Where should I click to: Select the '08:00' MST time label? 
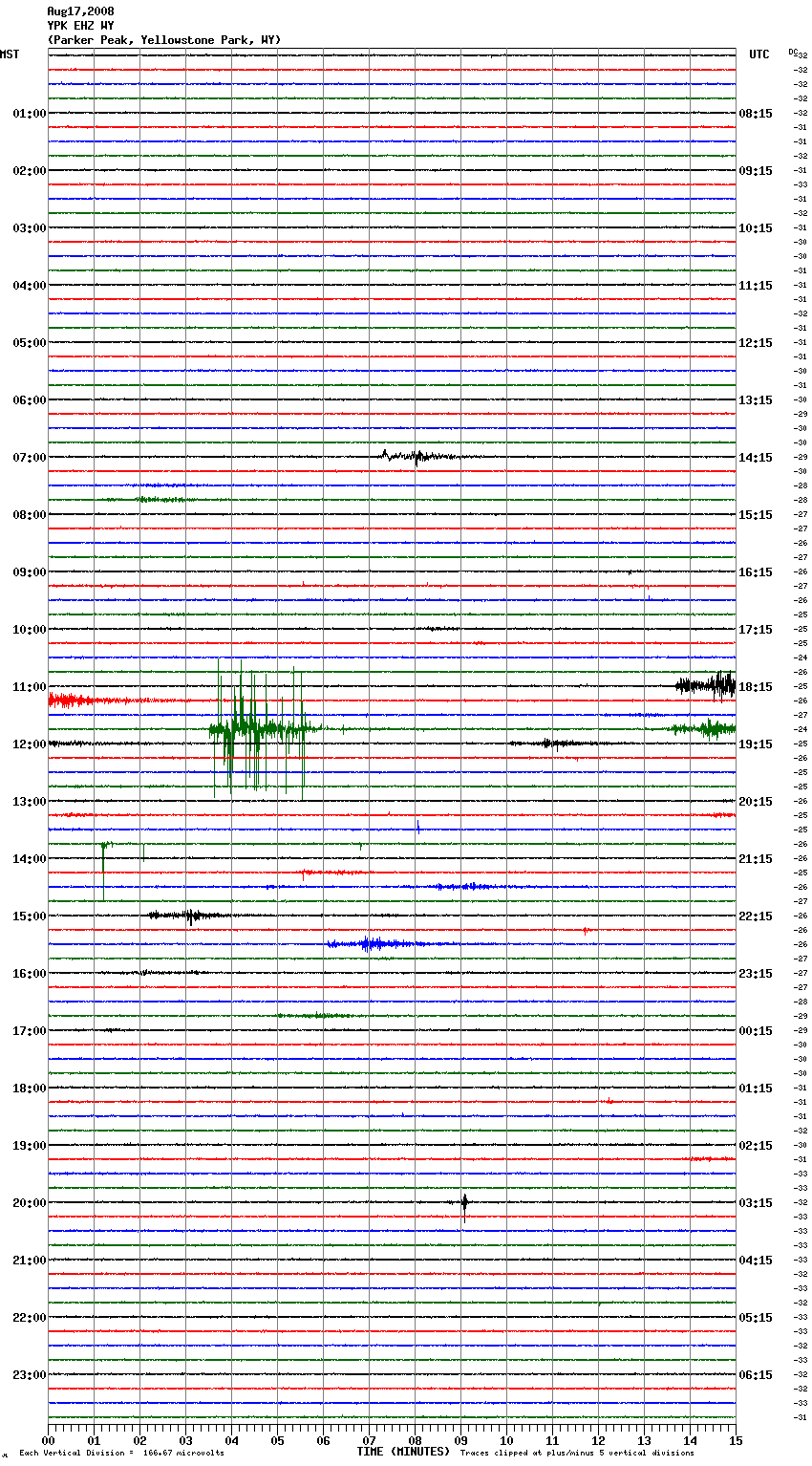click(30, 515)
